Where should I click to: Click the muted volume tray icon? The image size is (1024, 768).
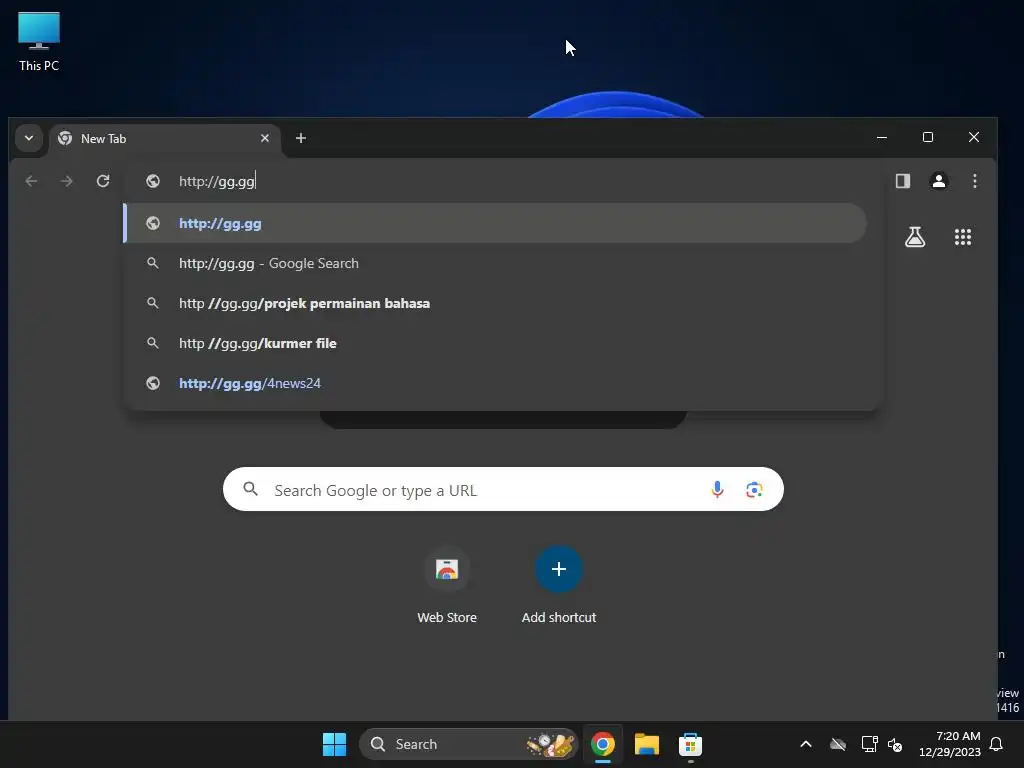pyautogui.click(x=895, y=744)
